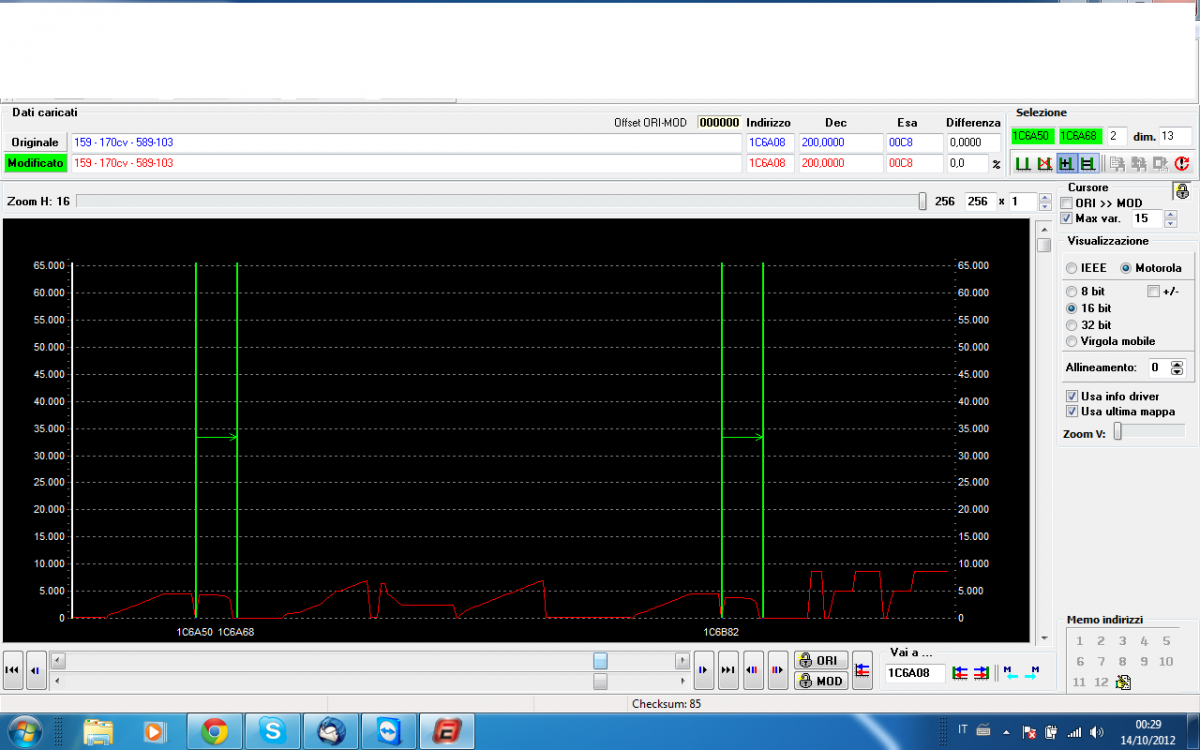Increase the Zoom H multiplier with the up arrow
Image resolution: width=1200 pixels, height=750 pixels.
click(x=1045, y=197)
